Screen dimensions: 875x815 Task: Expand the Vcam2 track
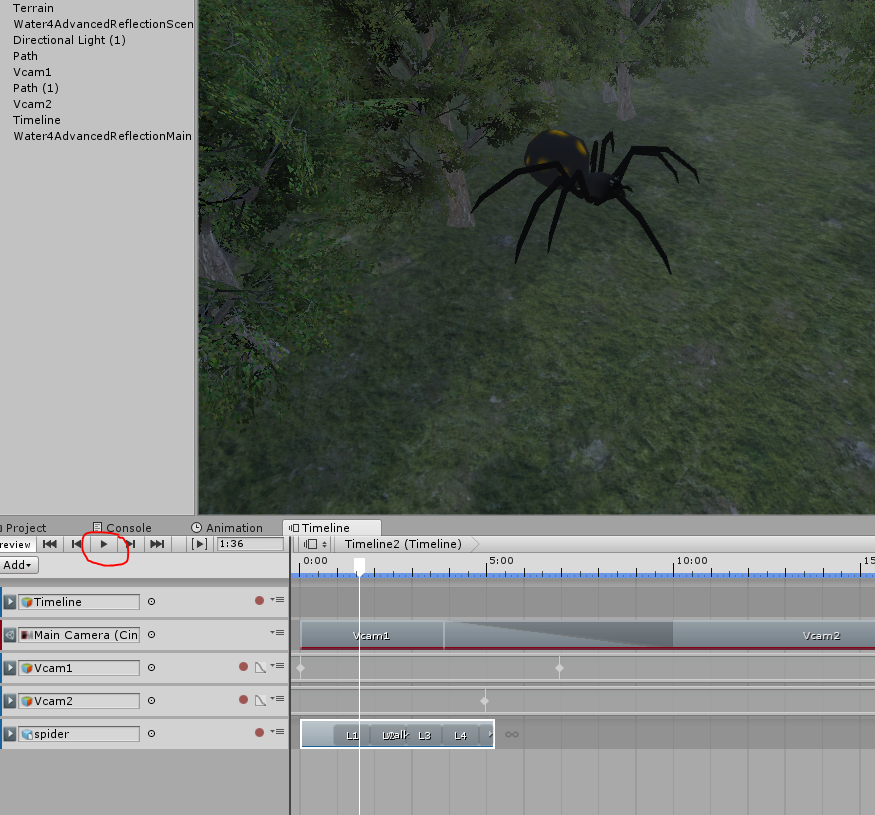coord(9,701)
